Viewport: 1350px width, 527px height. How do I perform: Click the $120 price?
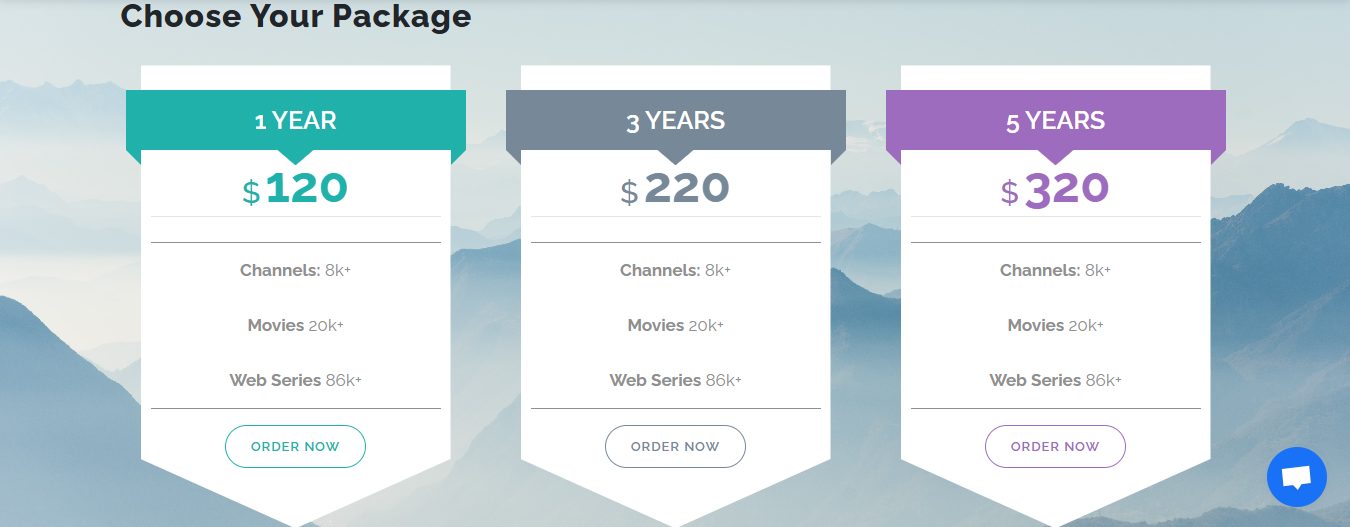click(x=295, y=188)
